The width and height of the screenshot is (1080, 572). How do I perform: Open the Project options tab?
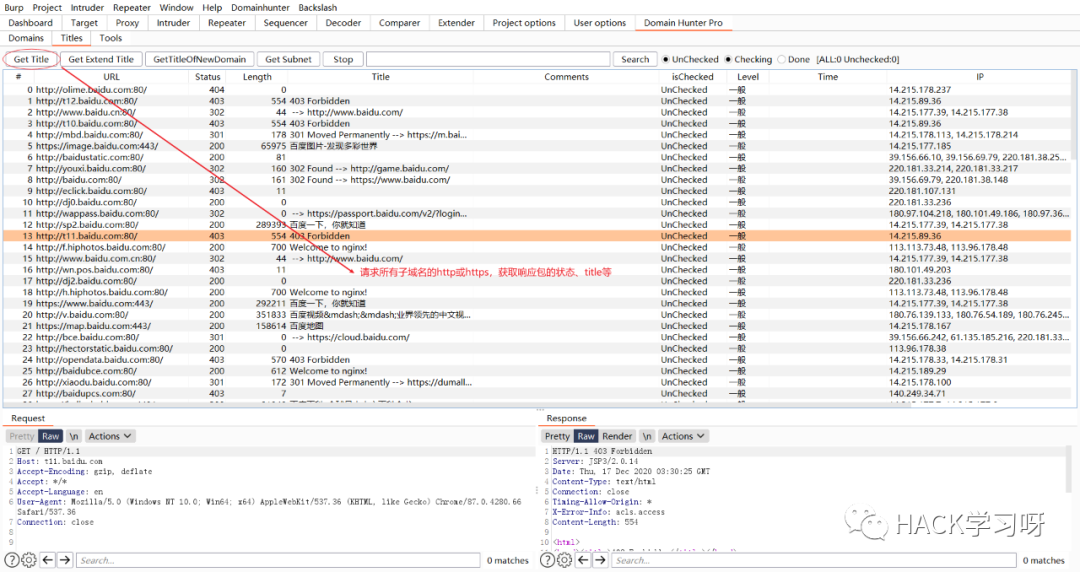pyautogui.click(x=523, y=23)
